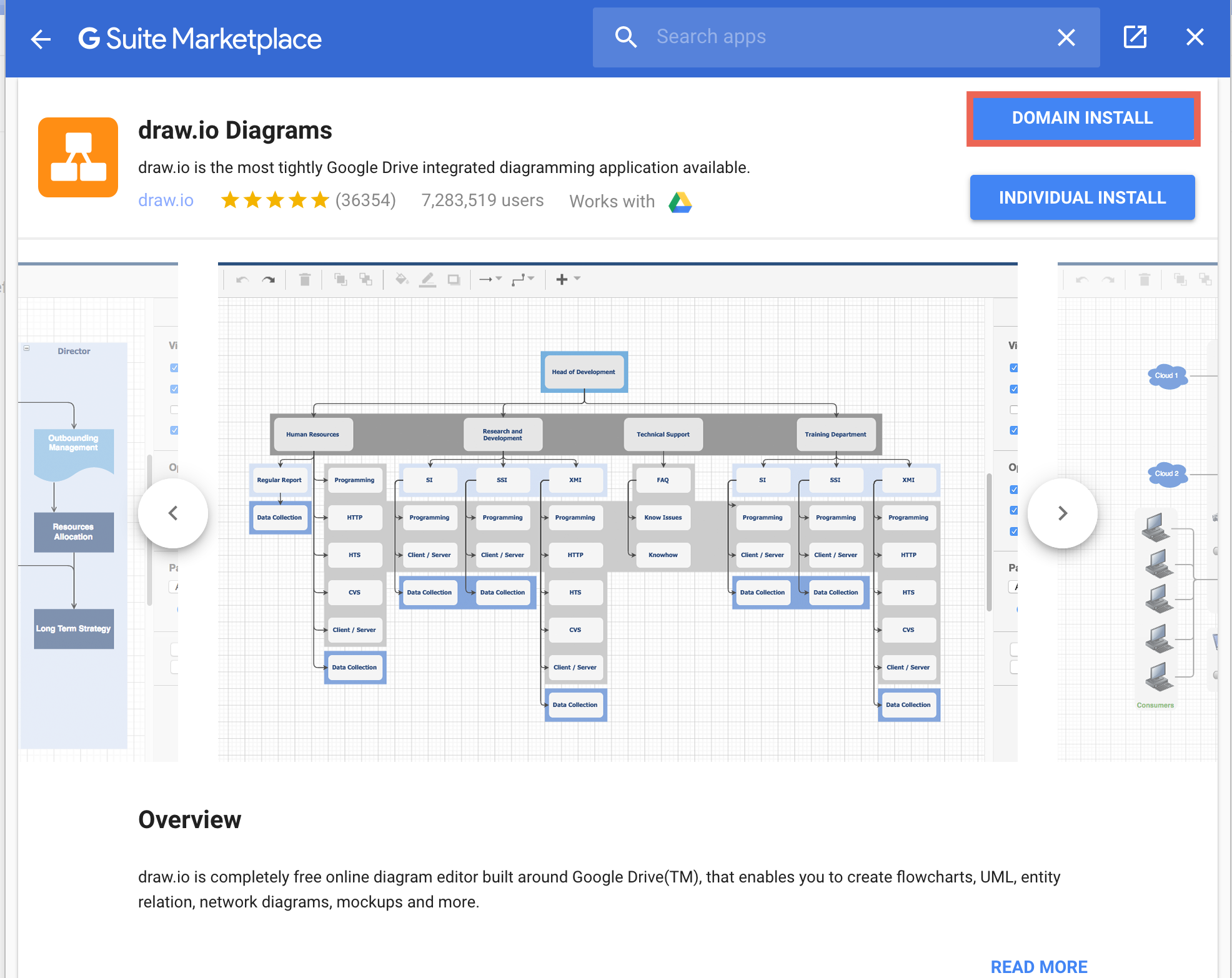Go back with the arrow in header
This screenshot has width=1232, height=978.
tap(41, 39)
